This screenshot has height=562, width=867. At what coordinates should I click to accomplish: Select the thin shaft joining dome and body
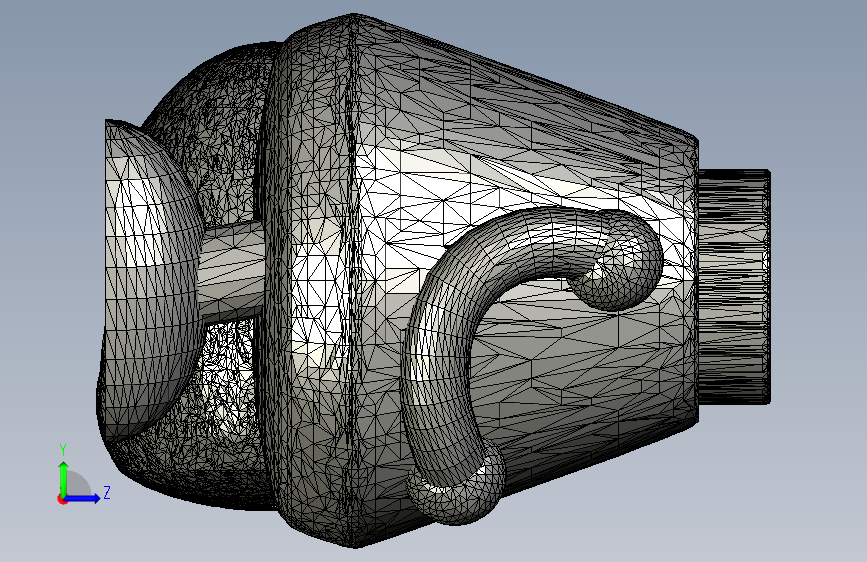point(232,271)
